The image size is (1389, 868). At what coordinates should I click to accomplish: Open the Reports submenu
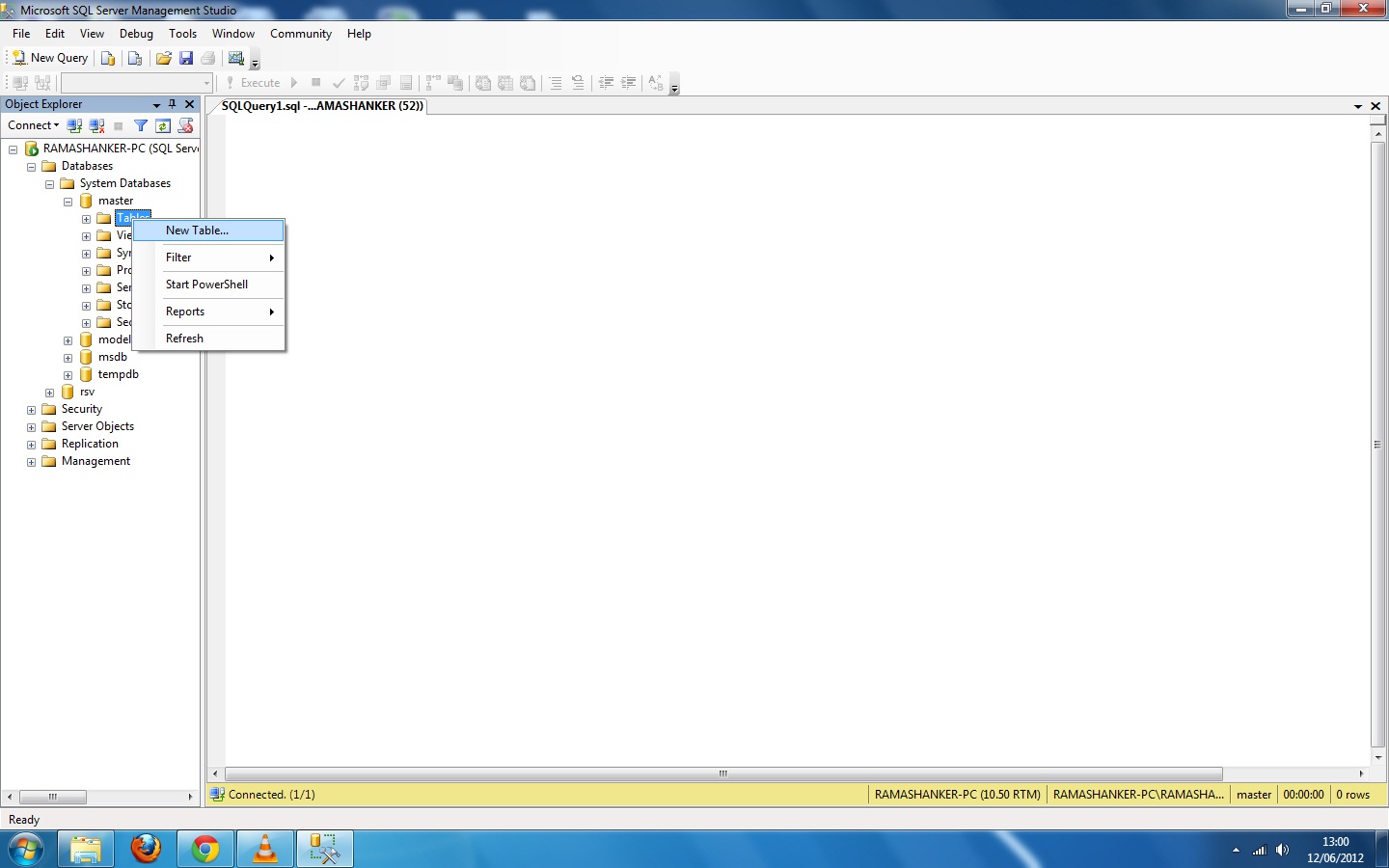tap(208, 312)
